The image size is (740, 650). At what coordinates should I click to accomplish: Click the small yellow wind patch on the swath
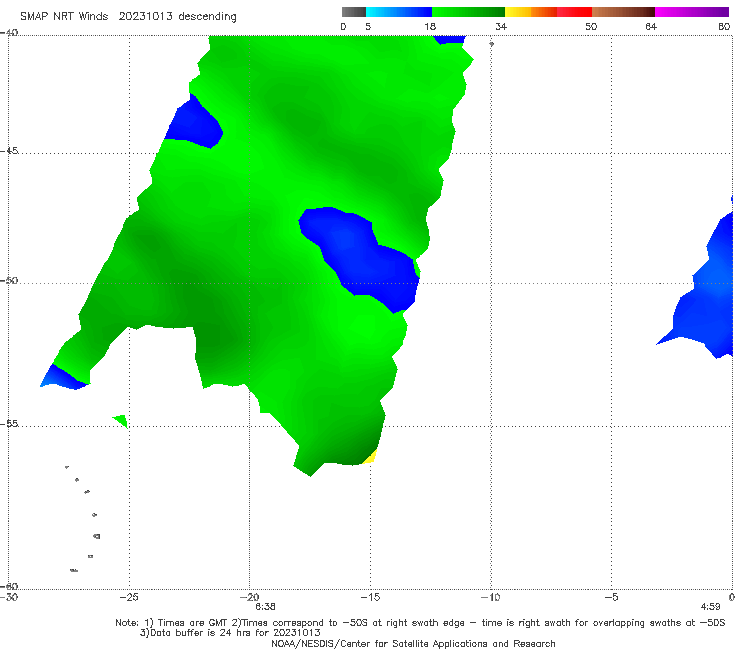tap(370, 457)
